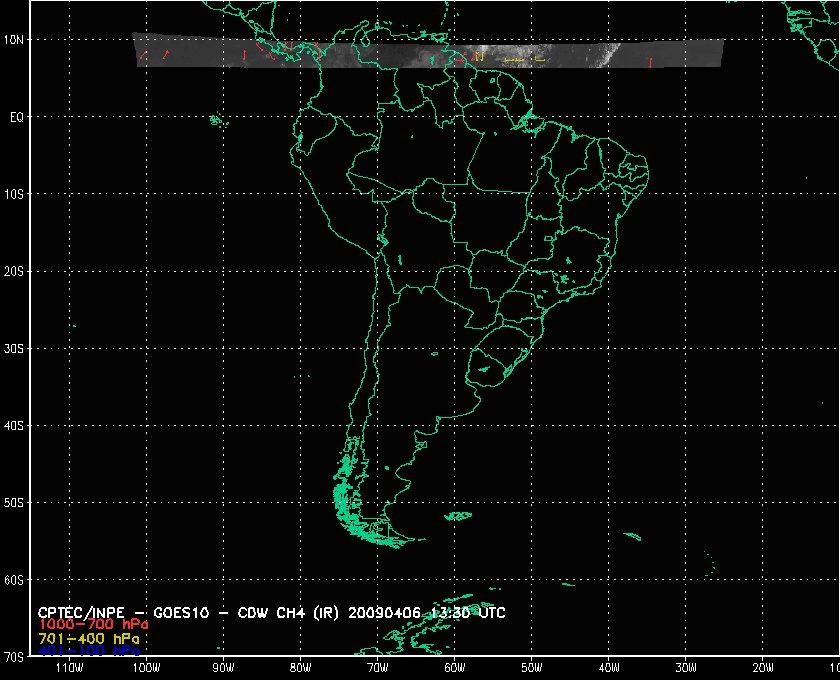Viewport: 840px width, 680px height.
Task: Select the EQ latitude label
Action: click(16, 117)
